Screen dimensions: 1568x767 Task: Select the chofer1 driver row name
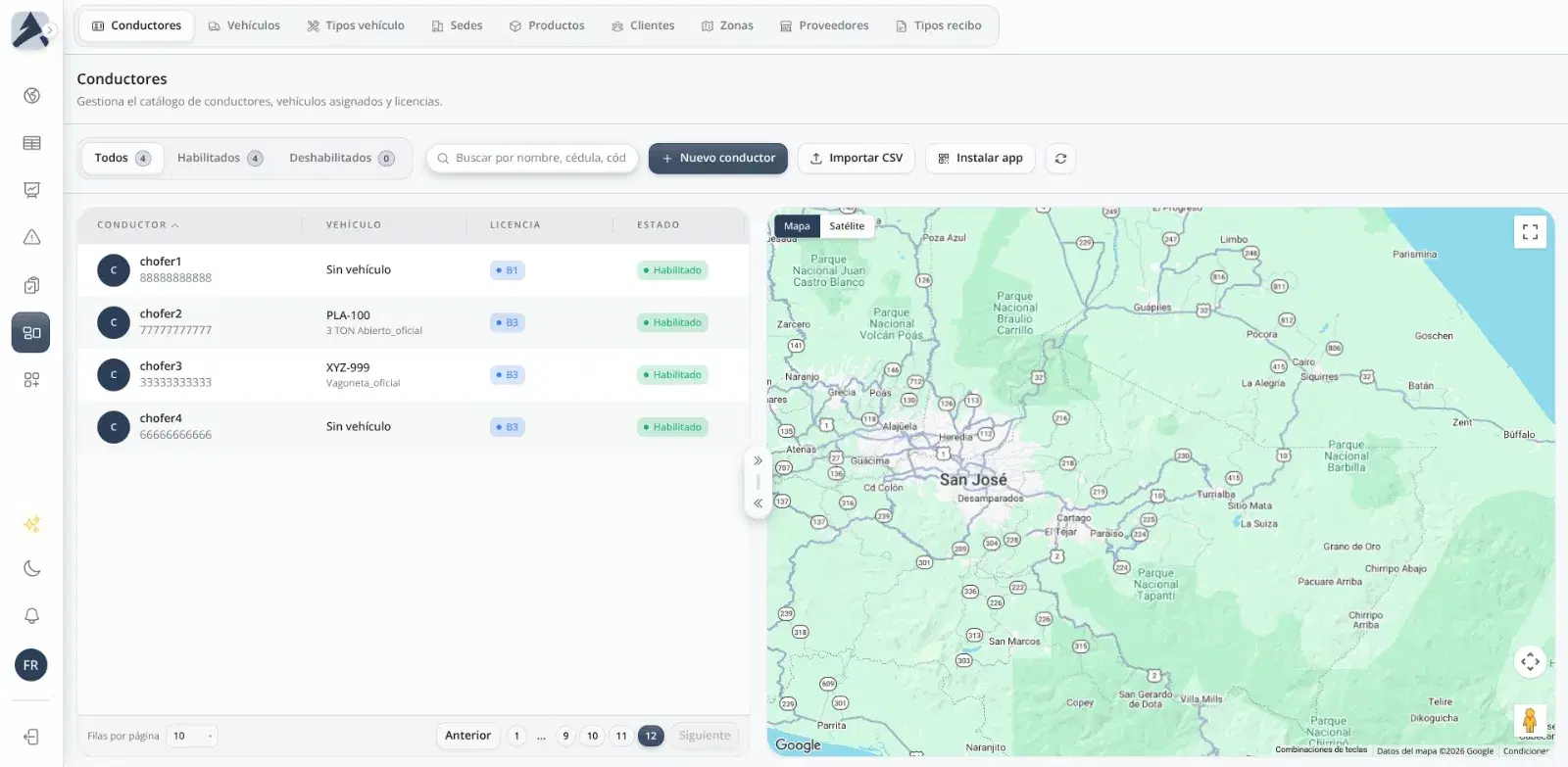[161, 262]
